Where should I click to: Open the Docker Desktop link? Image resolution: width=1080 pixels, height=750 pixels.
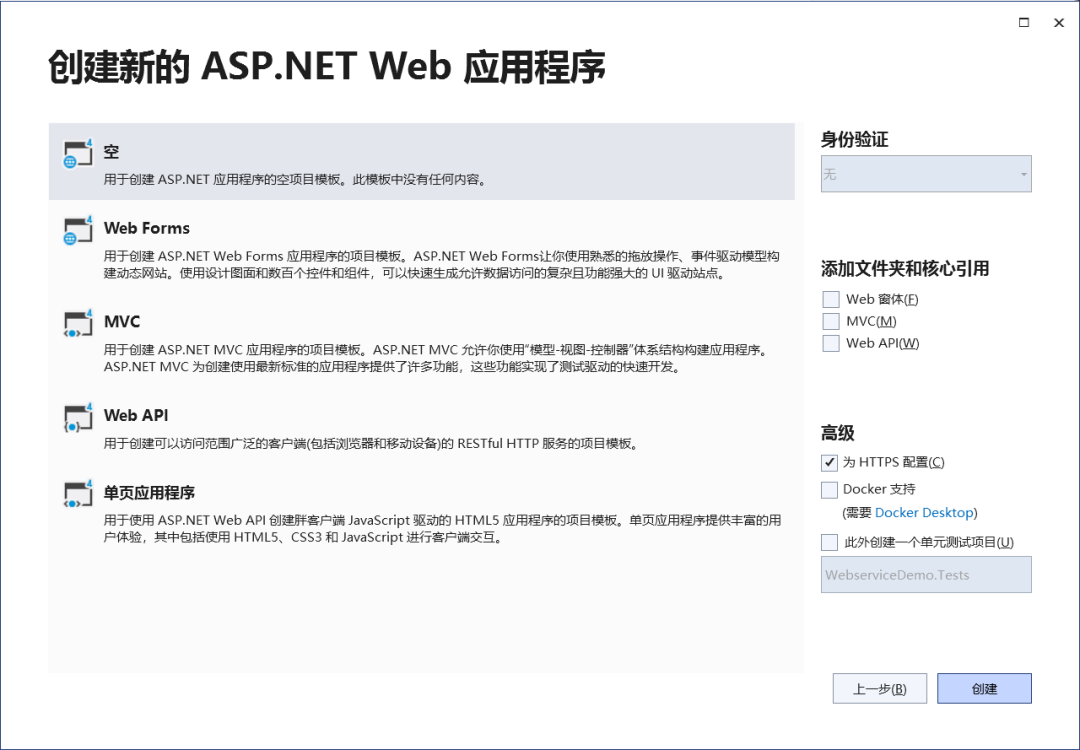(924, 512)
